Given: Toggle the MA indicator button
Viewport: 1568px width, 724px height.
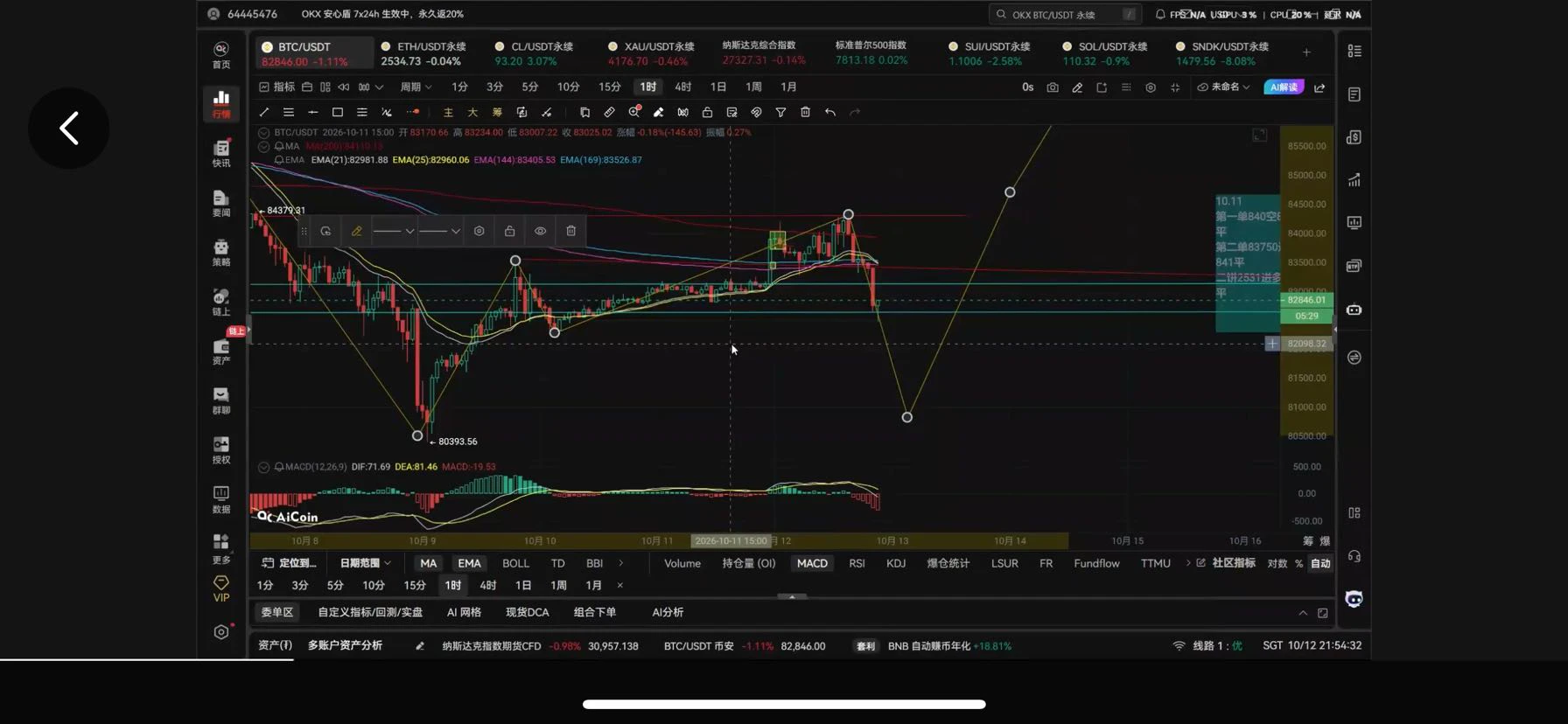Looking at the screenshot, I should point(428,563).
